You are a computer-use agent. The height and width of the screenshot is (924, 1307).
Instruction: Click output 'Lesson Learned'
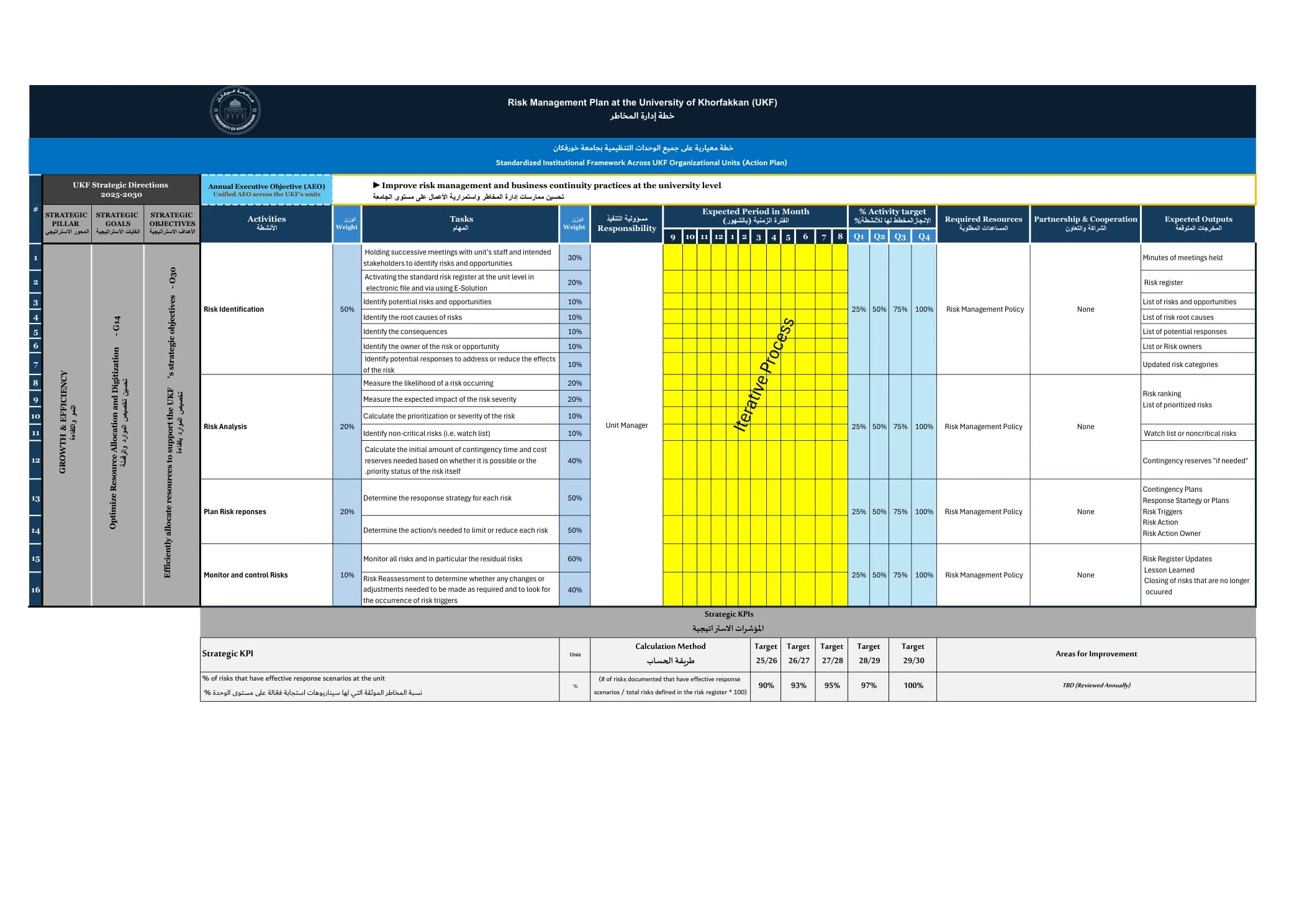coord(1169,570)
